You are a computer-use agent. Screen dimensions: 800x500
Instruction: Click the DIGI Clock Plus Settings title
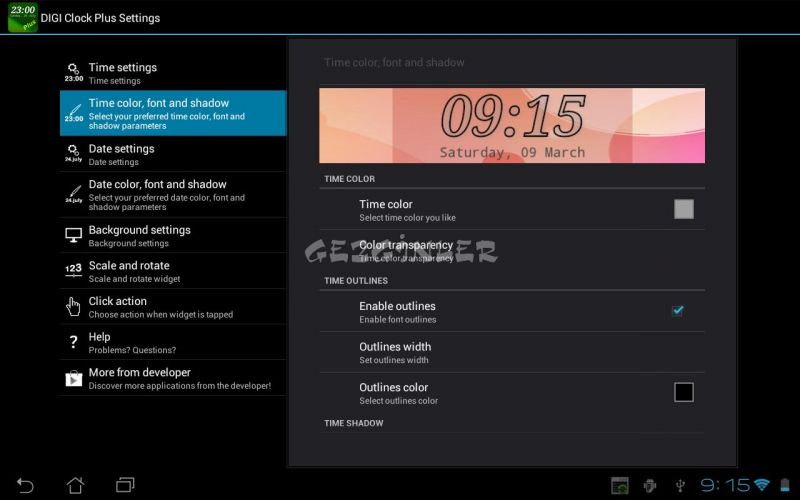coord(100,18)
